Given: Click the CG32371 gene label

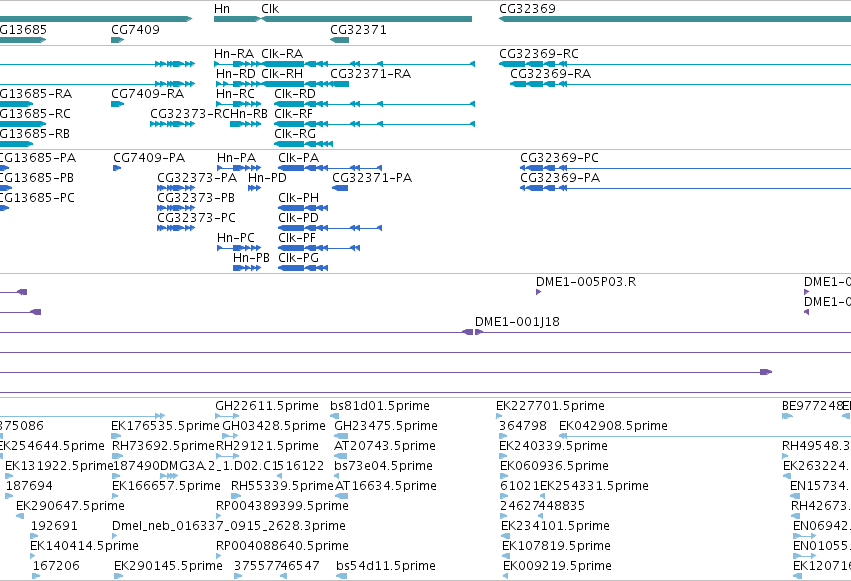Looking at the screenshot, I should pos(358,30).
